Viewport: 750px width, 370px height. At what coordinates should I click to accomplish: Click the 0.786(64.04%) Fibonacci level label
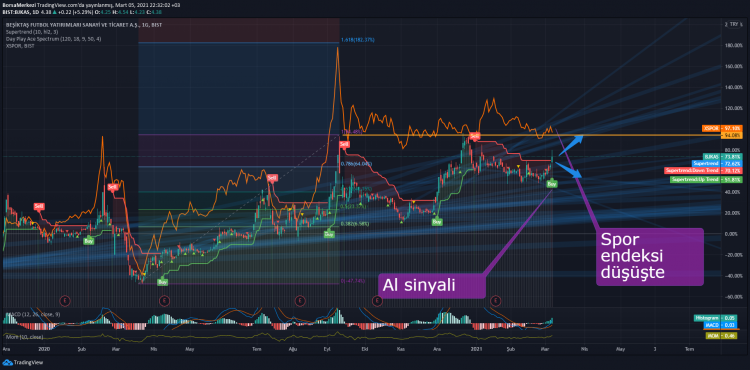pyautogui.click(x=357, y=163)
